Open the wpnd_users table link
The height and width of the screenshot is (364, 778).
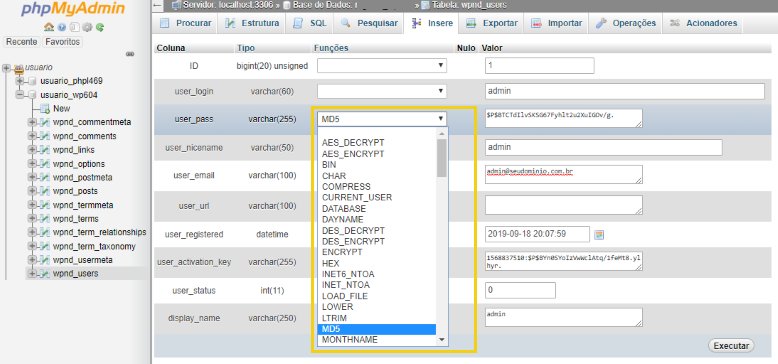click(75, 274)
